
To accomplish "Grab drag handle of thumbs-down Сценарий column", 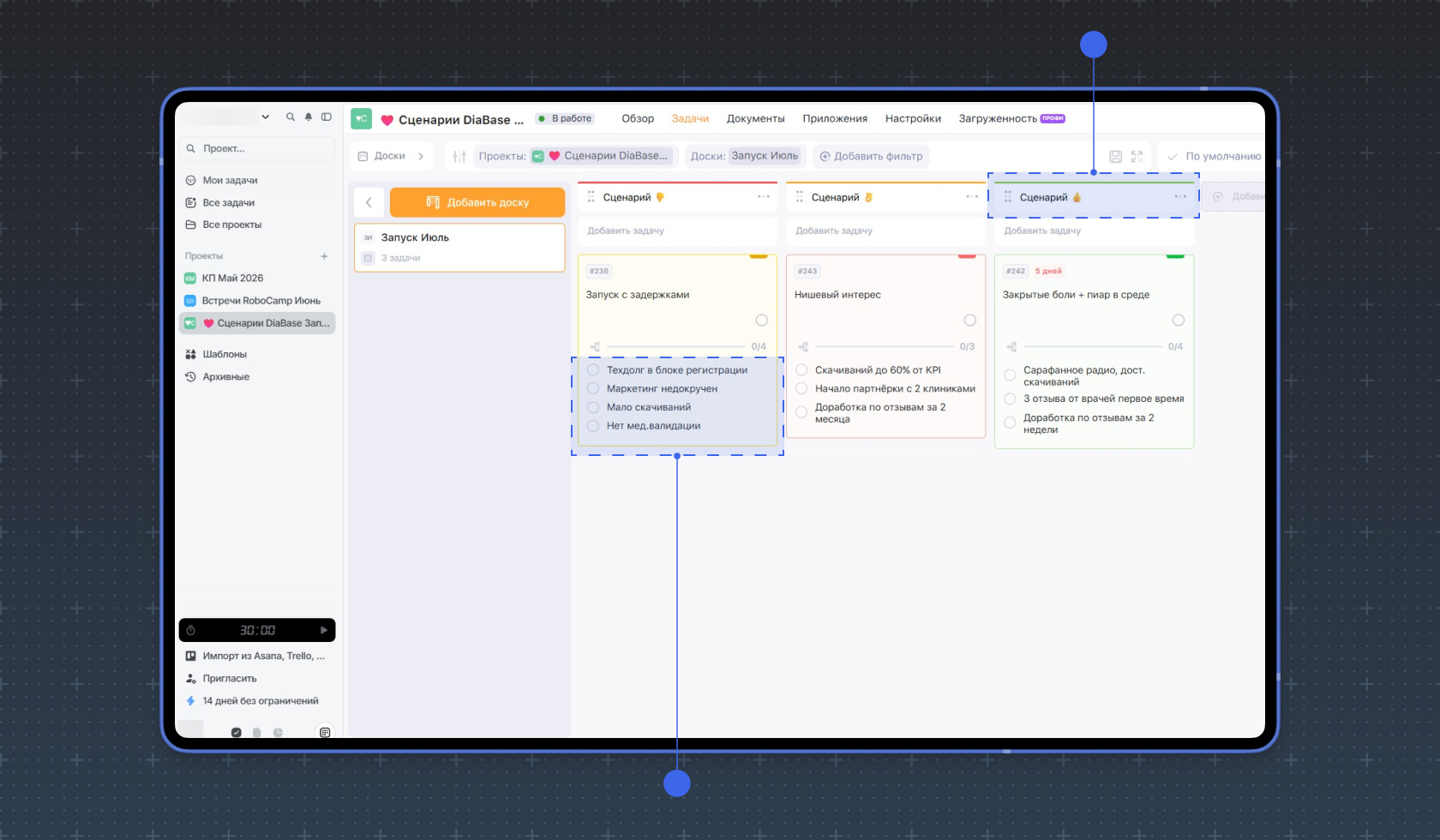I will pos(591,197).
